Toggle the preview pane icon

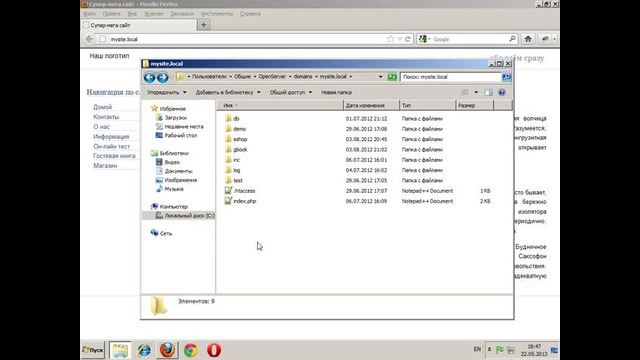tap(489, 92)
